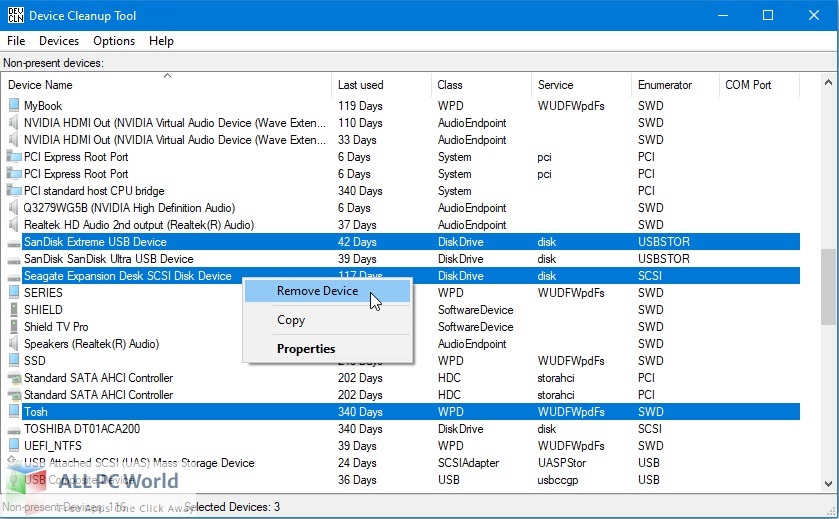The height and width of the screenshot is (519, 839).
Task: Click scrollbar up arrow
Action: tap(828, 82)
